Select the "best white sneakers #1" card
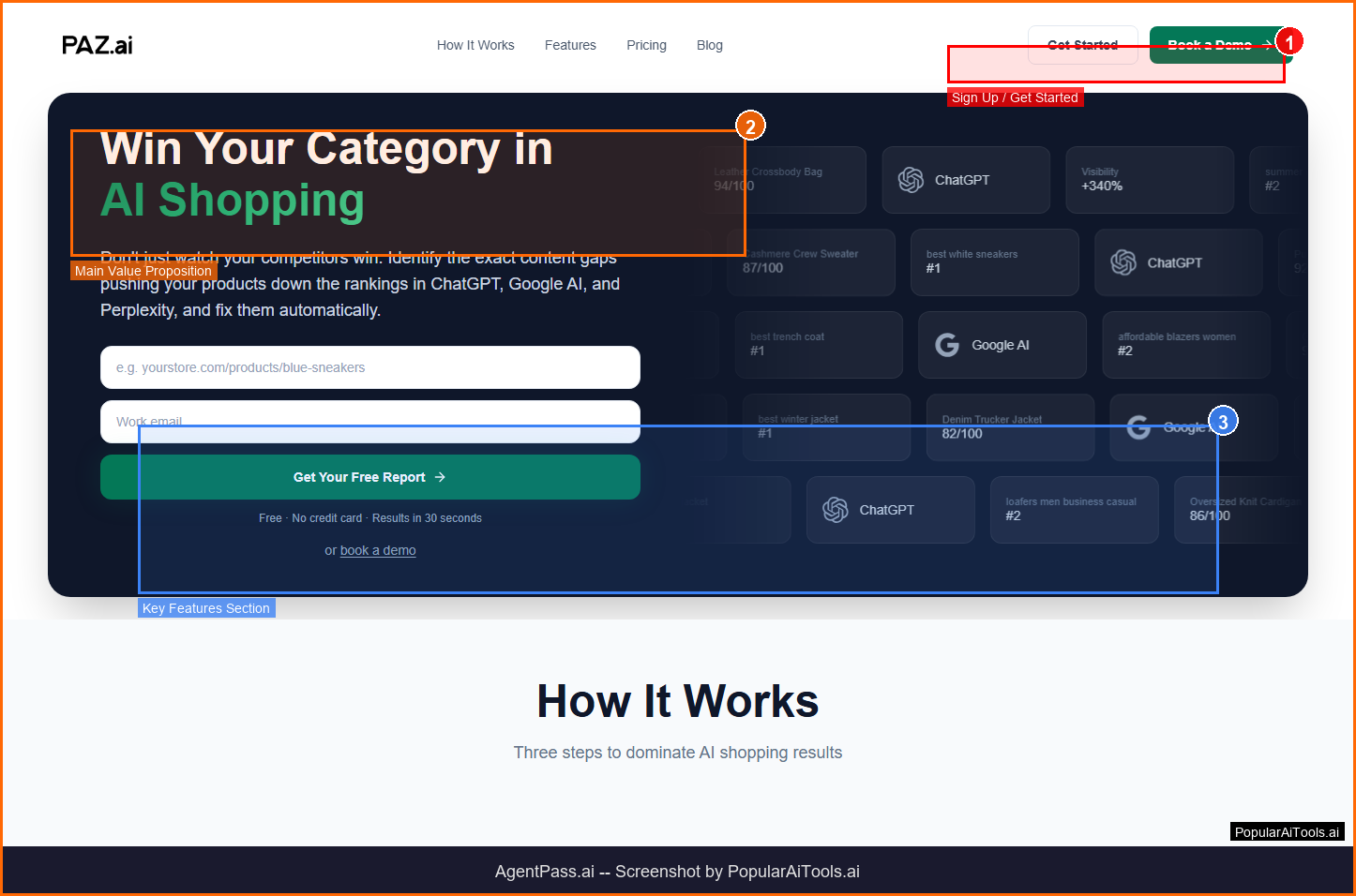 [994, 262]
